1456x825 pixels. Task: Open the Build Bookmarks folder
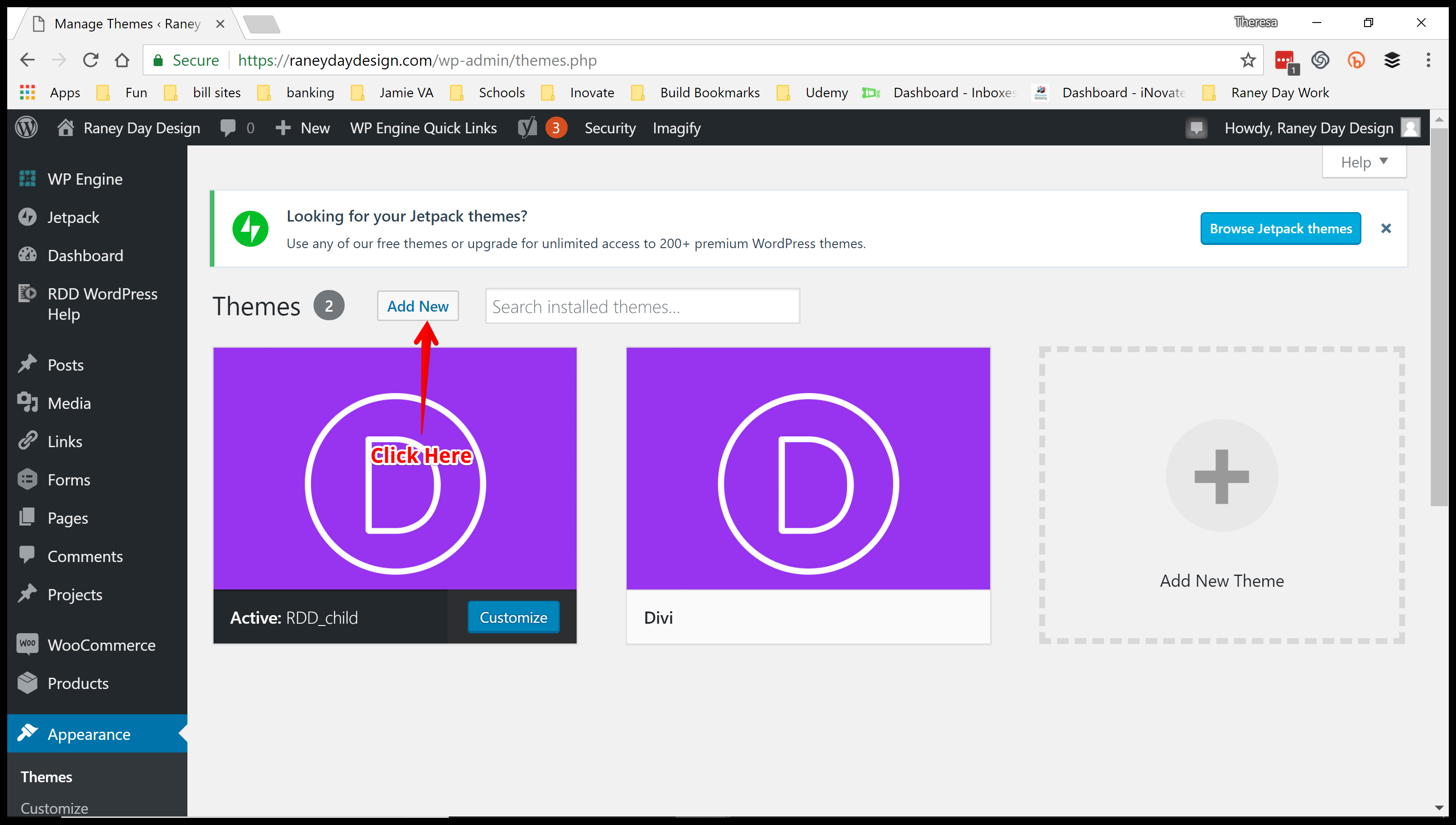point(696,92)
